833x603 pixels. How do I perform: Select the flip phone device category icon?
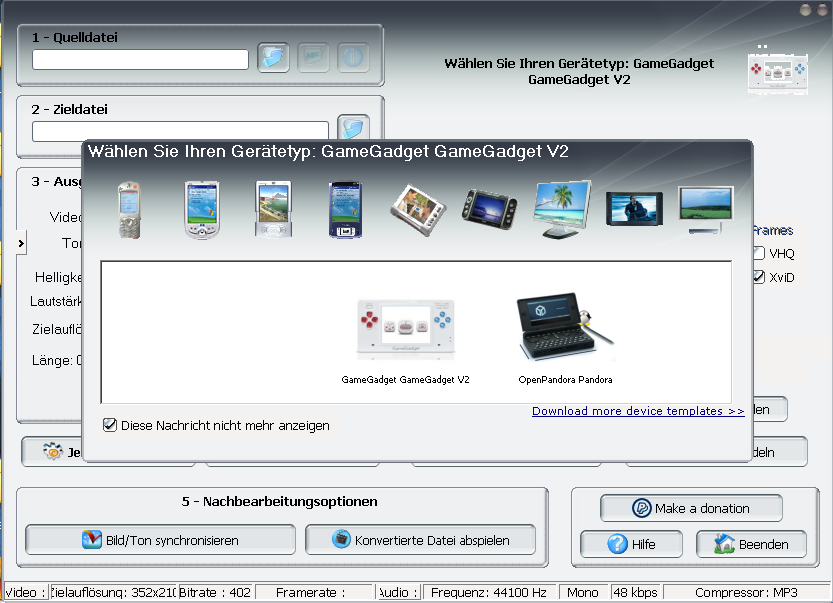tap(128, 209)
